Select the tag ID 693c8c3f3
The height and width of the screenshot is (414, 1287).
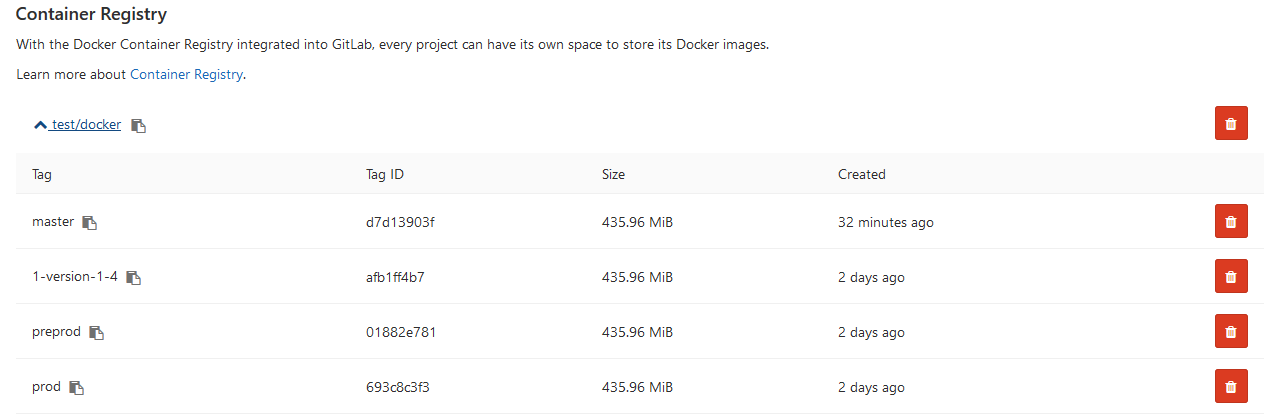coord(398,387)
